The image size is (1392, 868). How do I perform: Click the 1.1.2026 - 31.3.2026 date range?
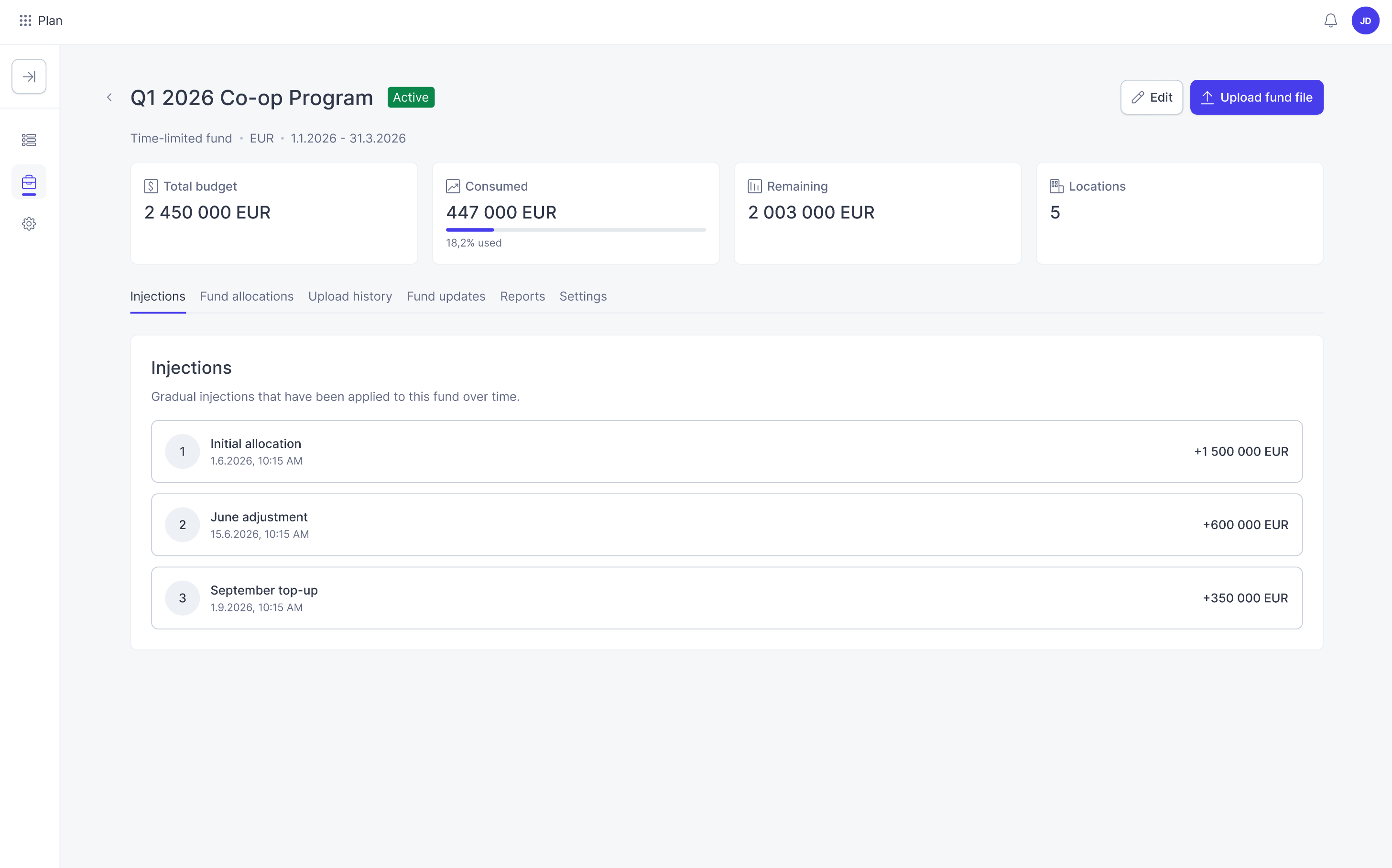[x=348, y=138]
